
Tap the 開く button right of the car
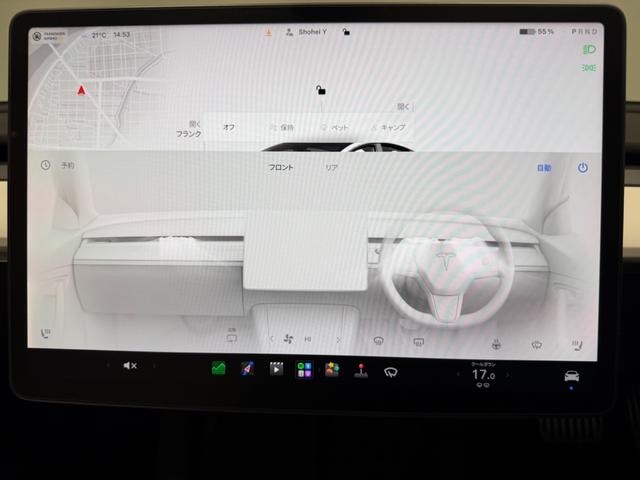click(404, 107)
